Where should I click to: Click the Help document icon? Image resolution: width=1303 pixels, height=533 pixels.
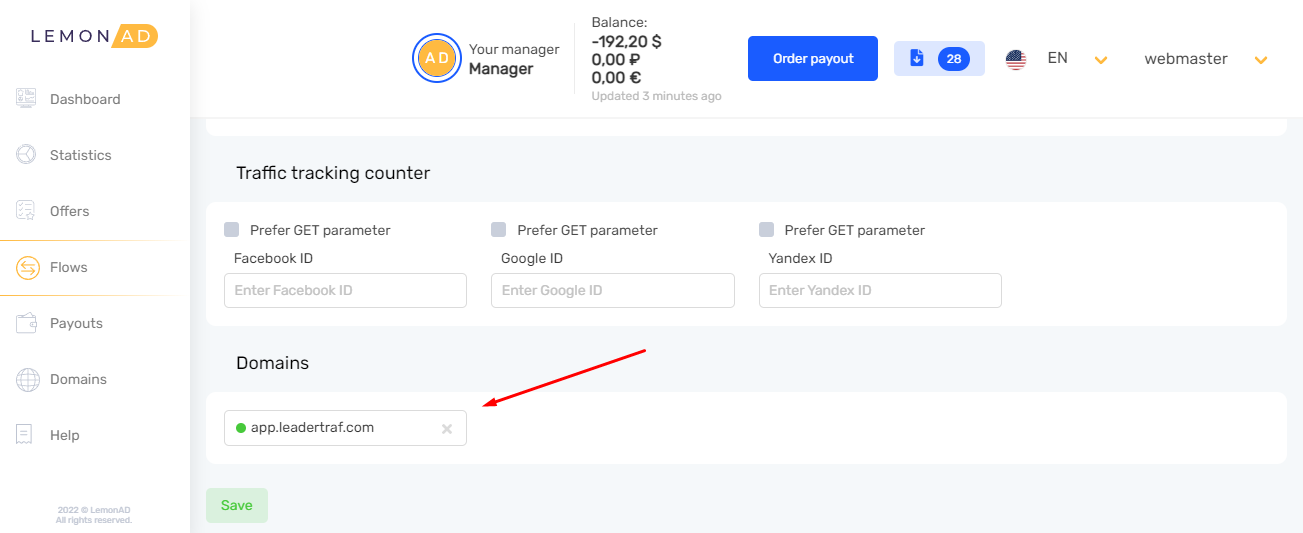(27, 435)
